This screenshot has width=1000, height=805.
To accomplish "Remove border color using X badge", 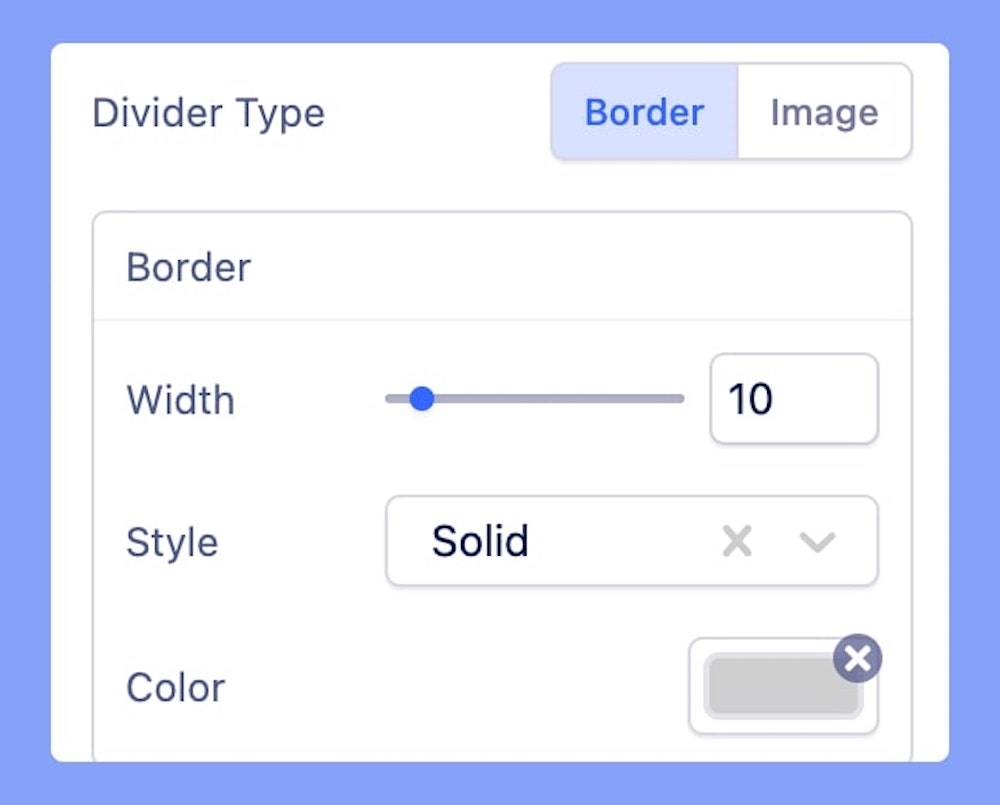I will (857, 658).
